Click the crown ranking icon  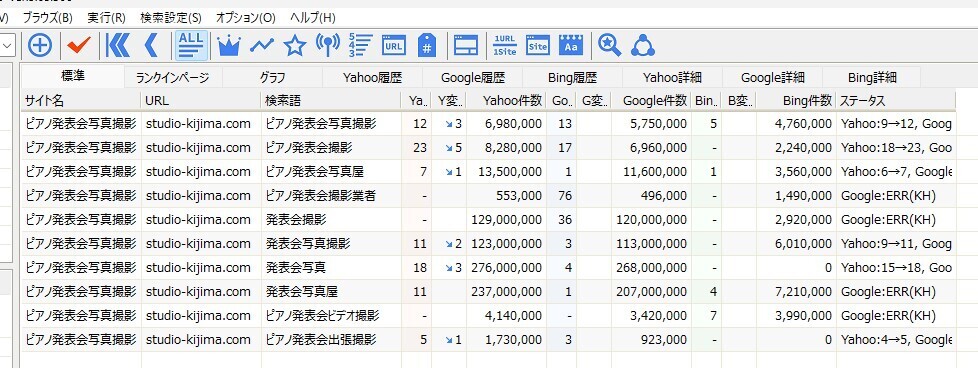(x=229, y=46)
